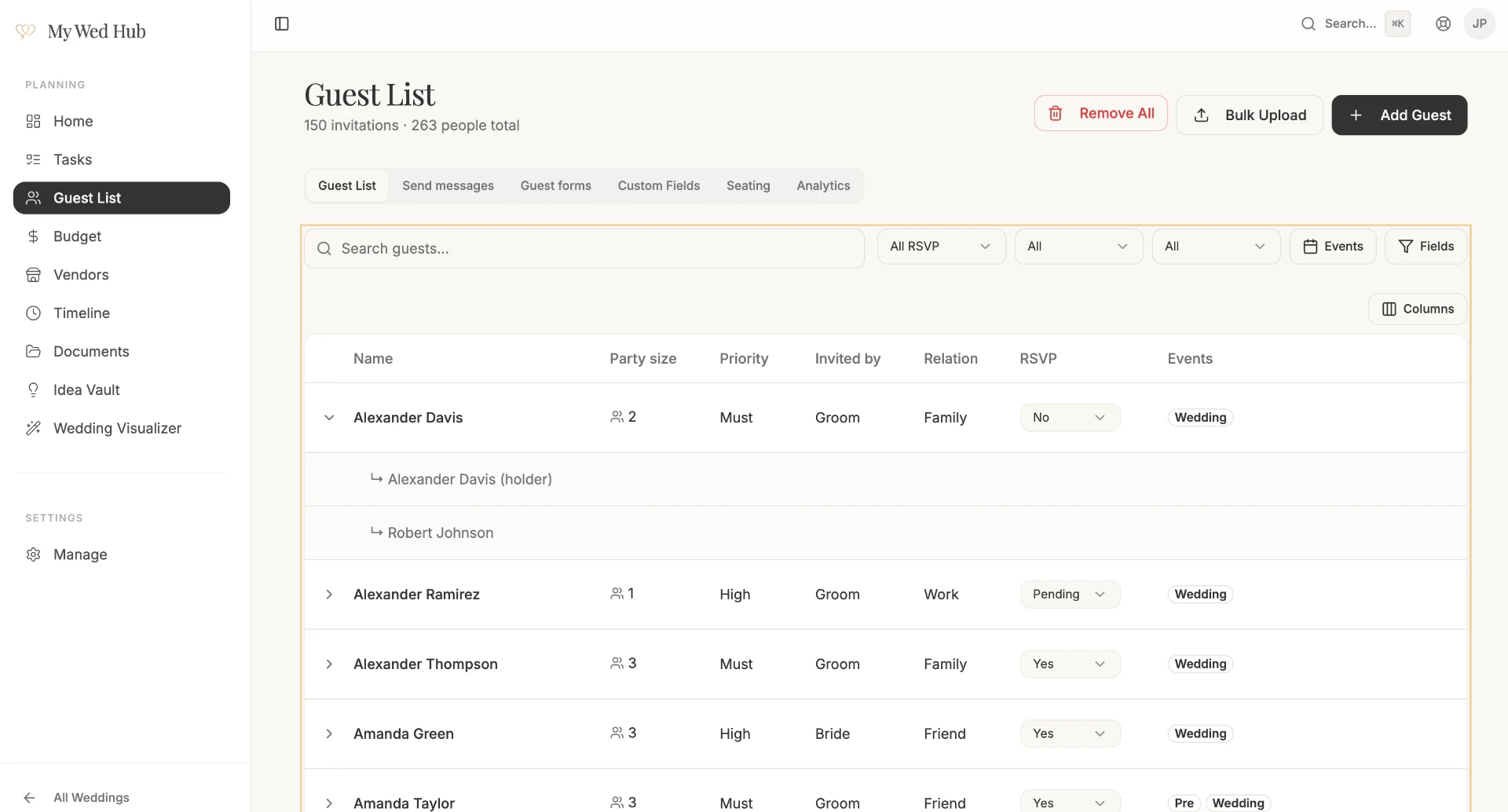The height and width of the screenshot is (812, 1508).
Task: Click the Search guests input field
Action: (x=584, y=249)
